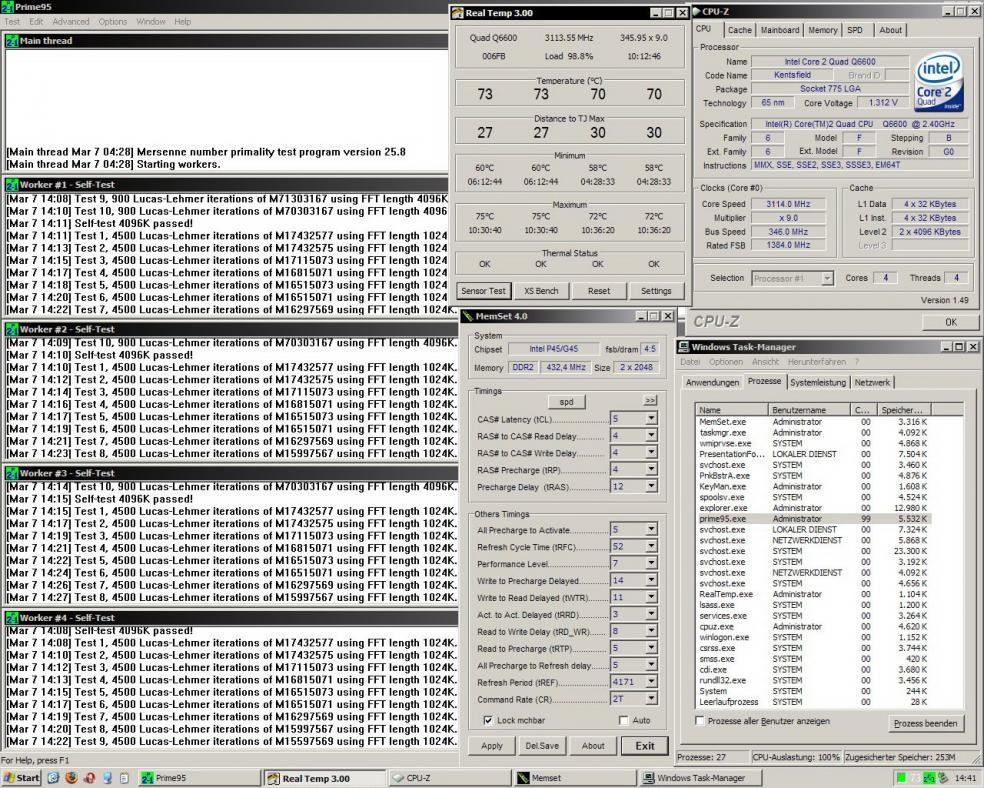The image size is (984, 788).
Task: Click Apply in MemSet
Action: pyautogui.click(x=492, y=746)
